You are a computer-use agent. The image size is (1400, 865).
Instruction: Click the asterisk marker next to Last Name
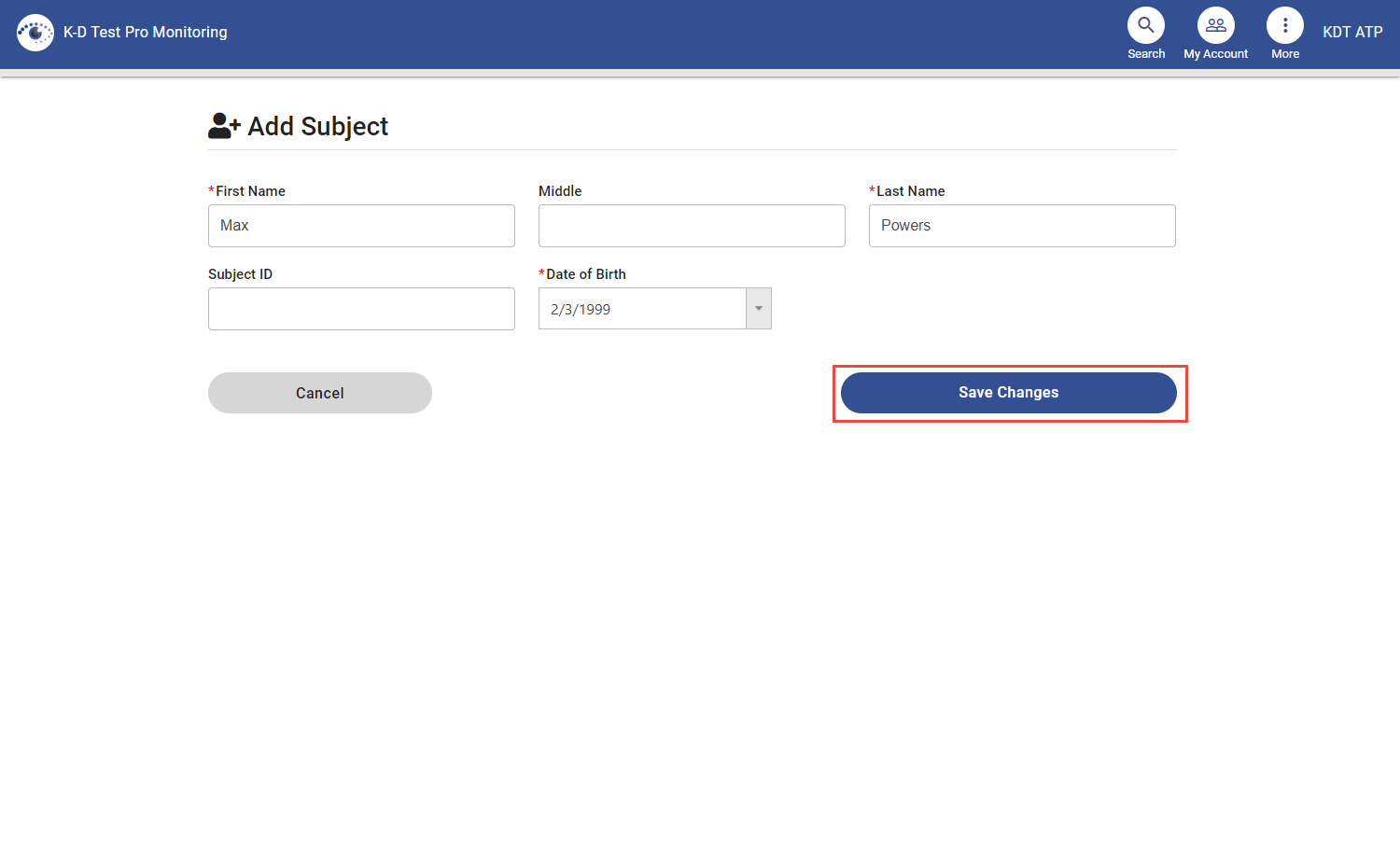coord(872,190)
